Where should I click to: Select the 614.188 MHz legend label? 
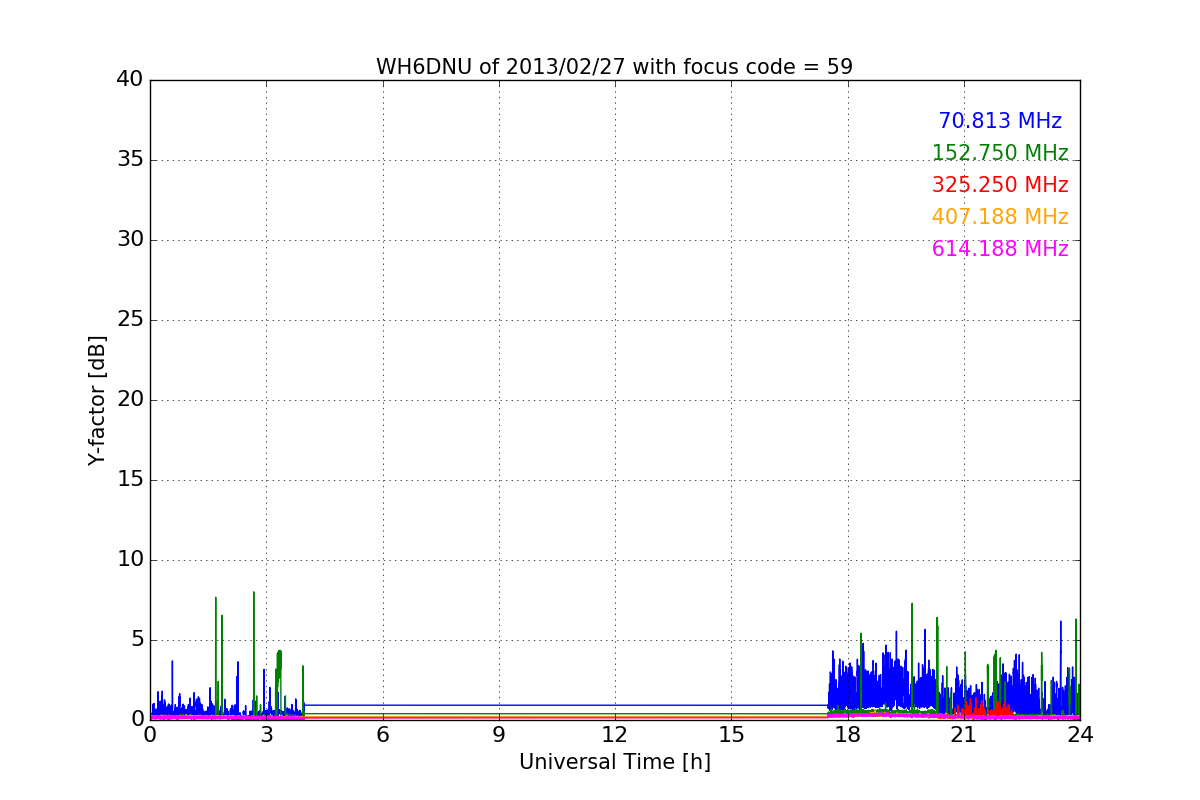[x=1000, y=249]
